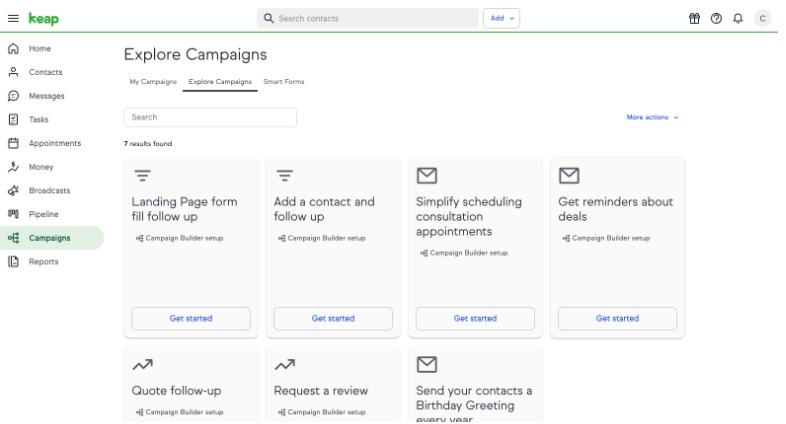Get started with Landing Page form campaign
Screen dimensions: 786x424
pyautogui.click(x=191, y=318)
